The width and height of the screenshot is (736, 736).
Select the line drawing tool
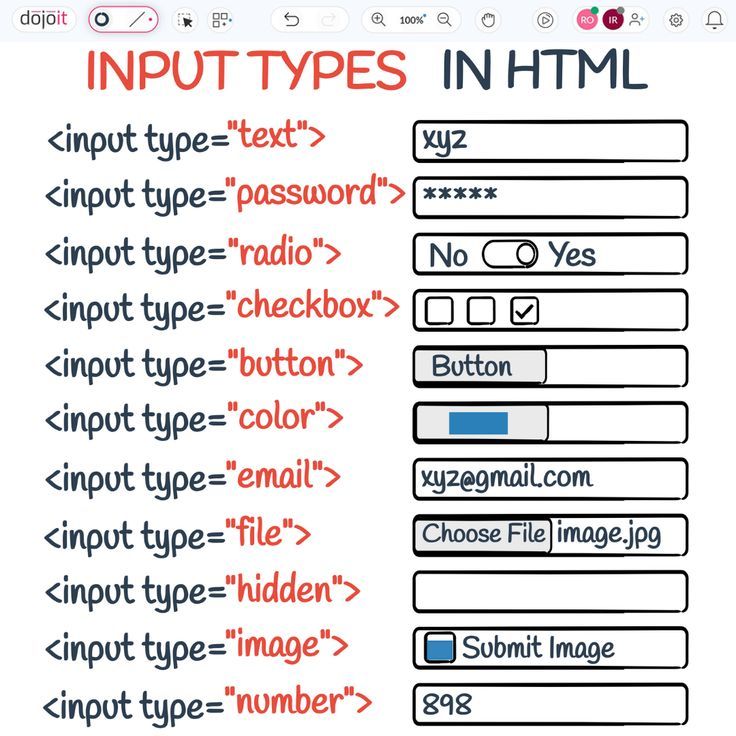coord(137,19)
